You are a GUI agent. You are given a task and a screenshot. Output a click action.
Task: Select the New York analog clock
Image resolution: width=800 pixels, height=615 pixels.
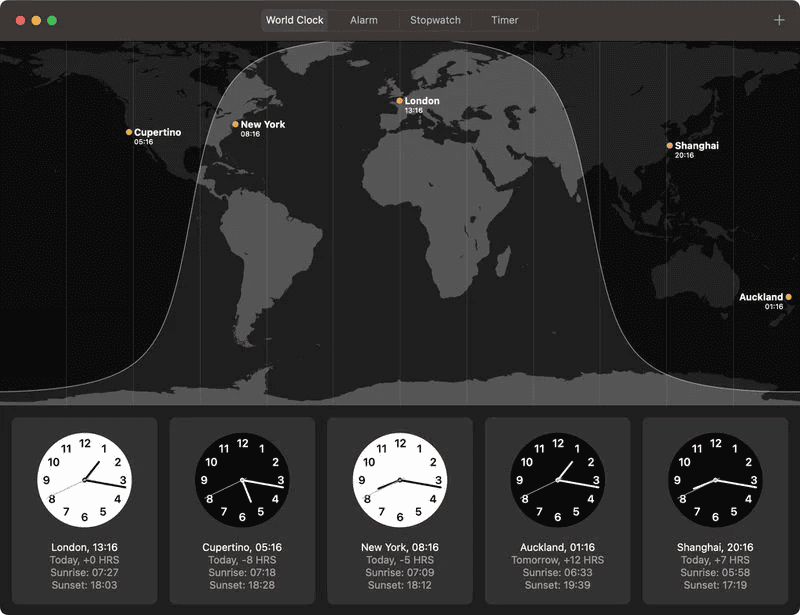tap(400, 480)
